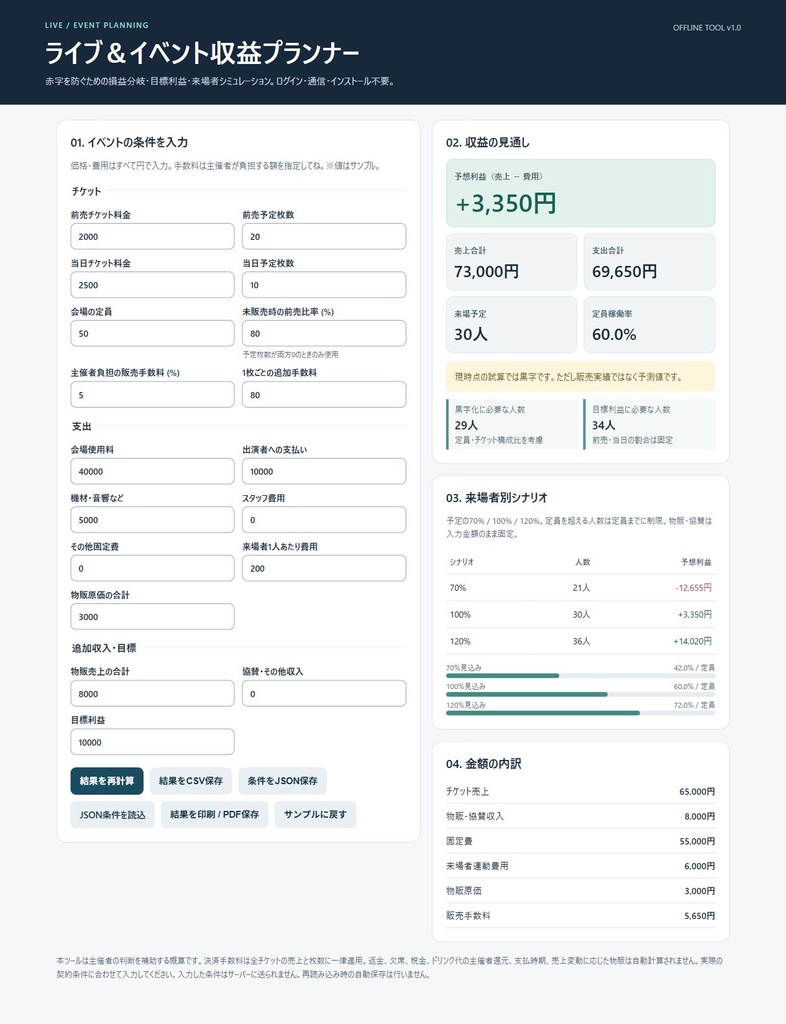Click 固定費 55,000円 breakdown row

[580, 841]
